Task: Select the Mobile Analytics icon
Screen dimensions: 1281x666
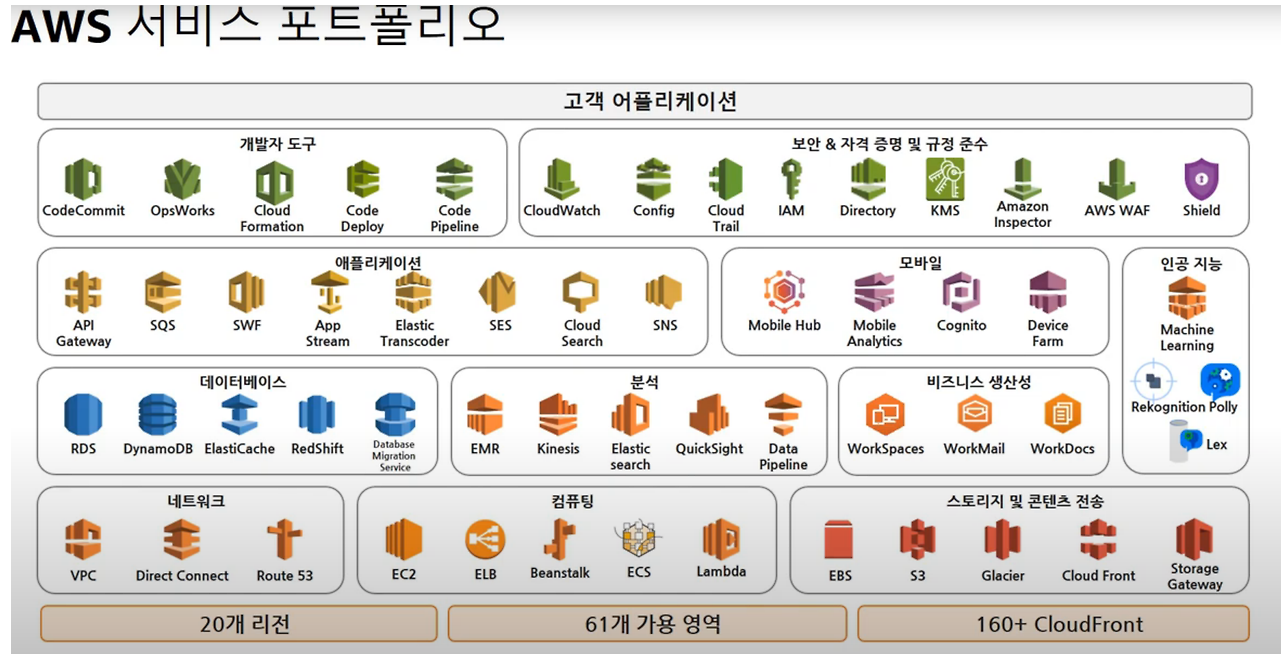Action: (x=874, y=293)
